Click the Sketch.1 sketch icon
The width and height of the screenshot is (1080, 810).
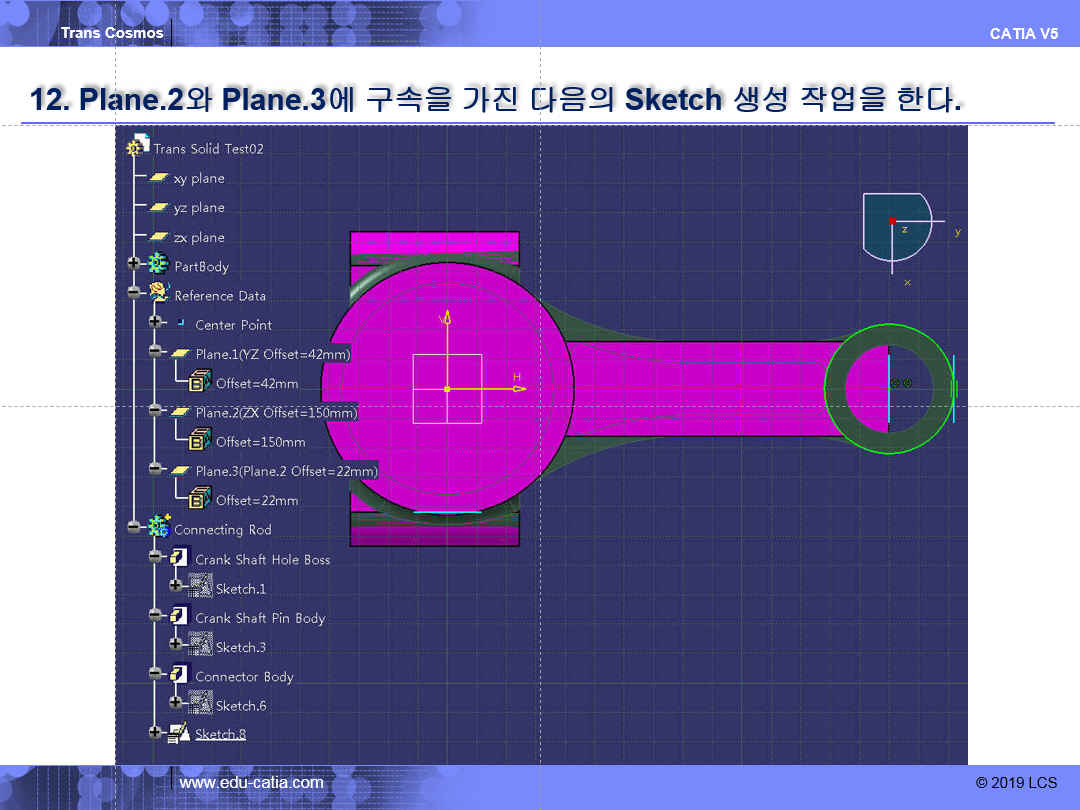click(x=200, y=585)
